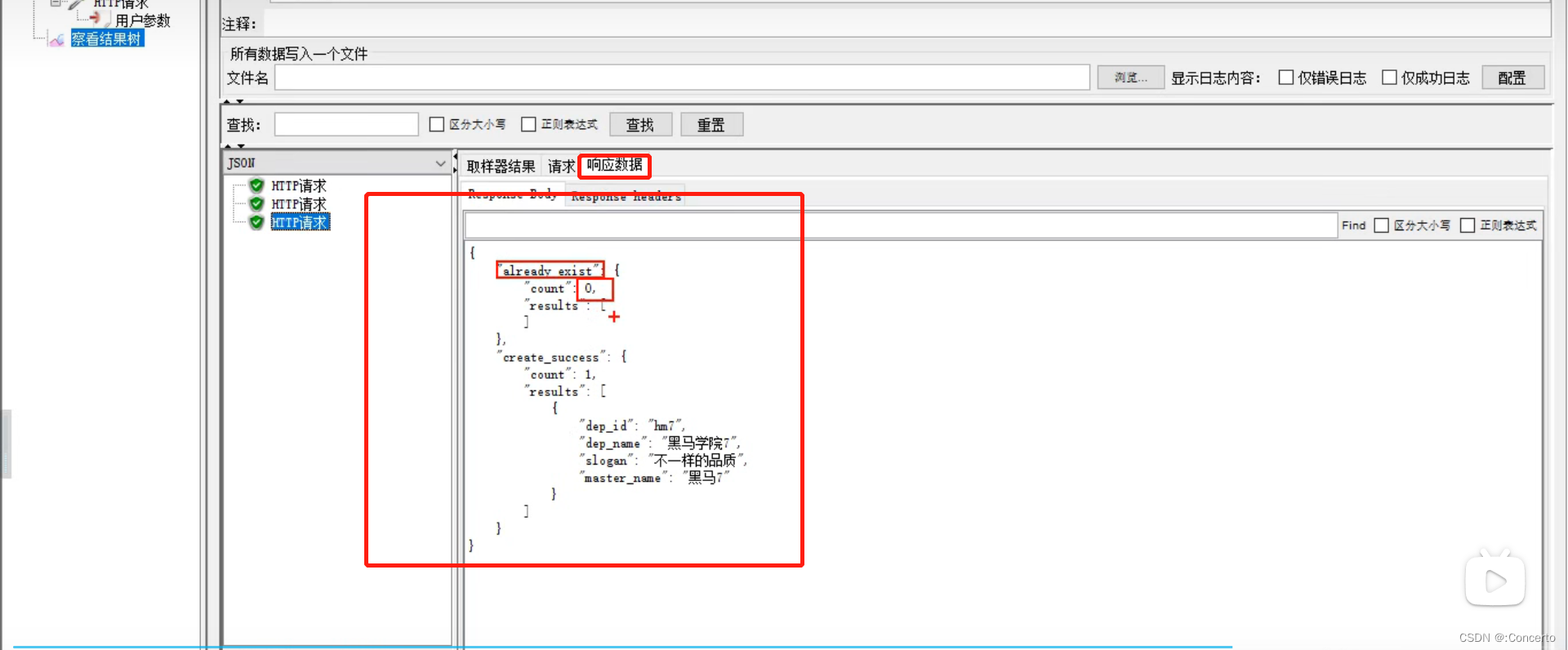The width and height of the screenshot is (1568, 650).
Task: Click the 浏览... browse button
Action: (1130, 78)
